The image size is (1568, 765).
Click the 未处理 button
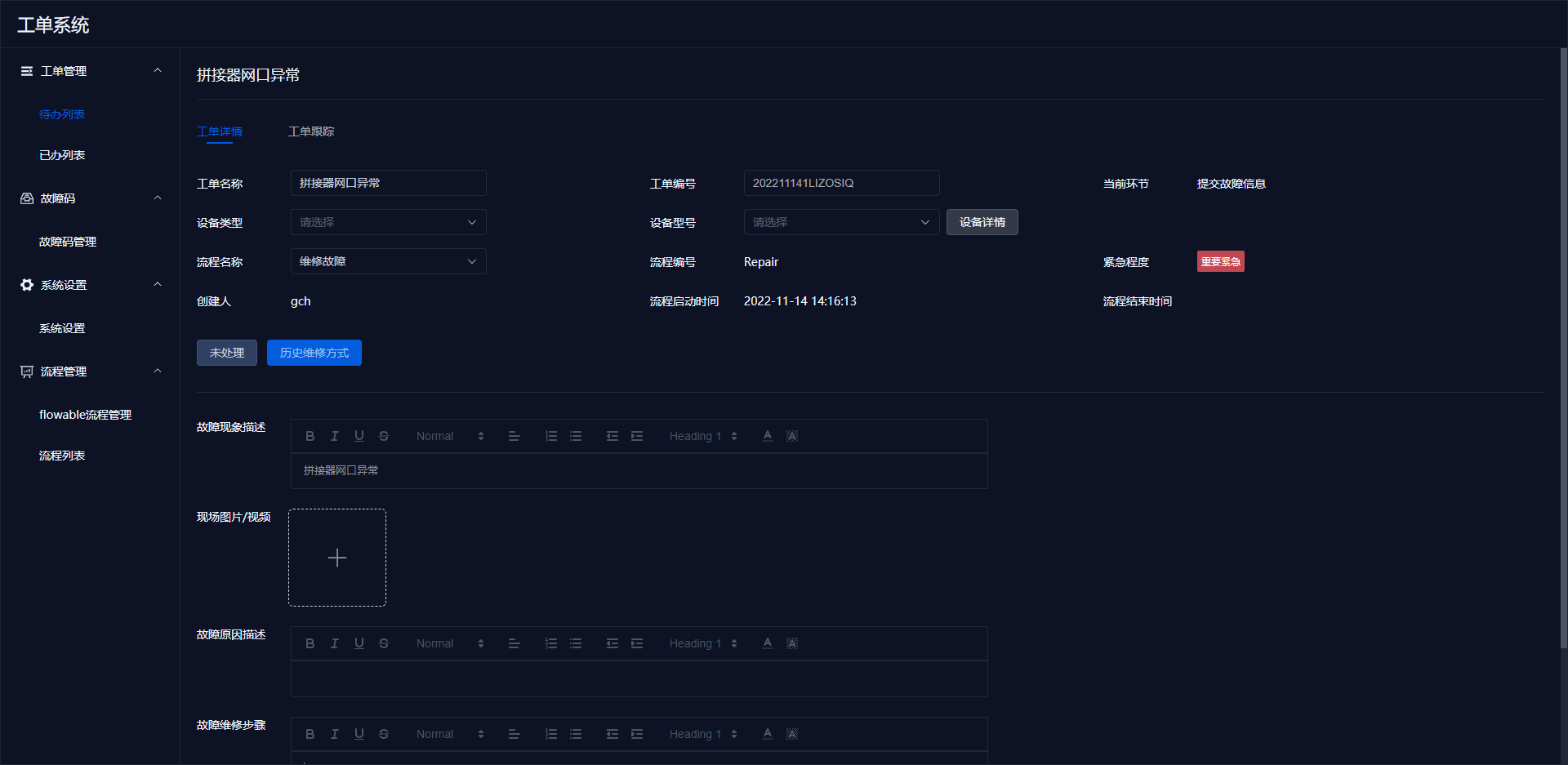tap(227, 353)
